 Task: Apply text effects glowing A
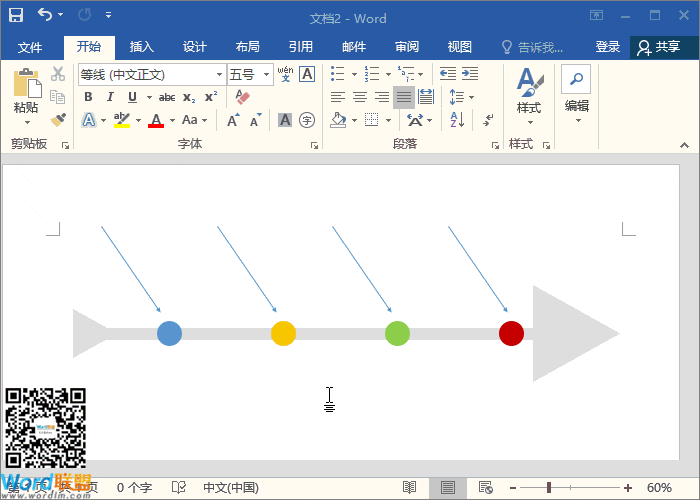[89, 120]
